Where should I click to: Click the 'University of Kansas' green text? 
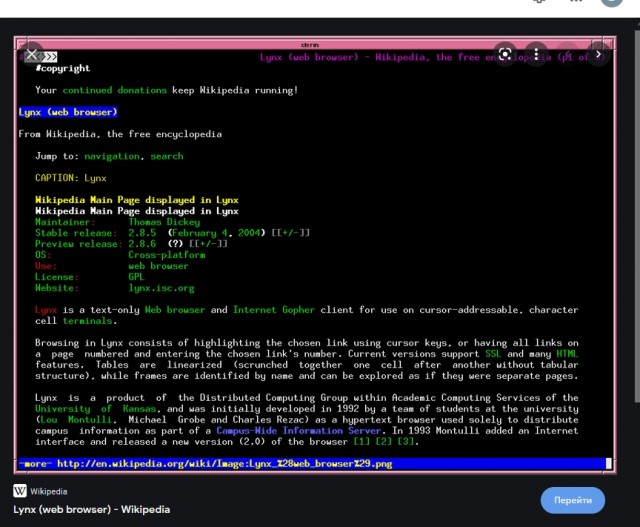pos(95,409)
